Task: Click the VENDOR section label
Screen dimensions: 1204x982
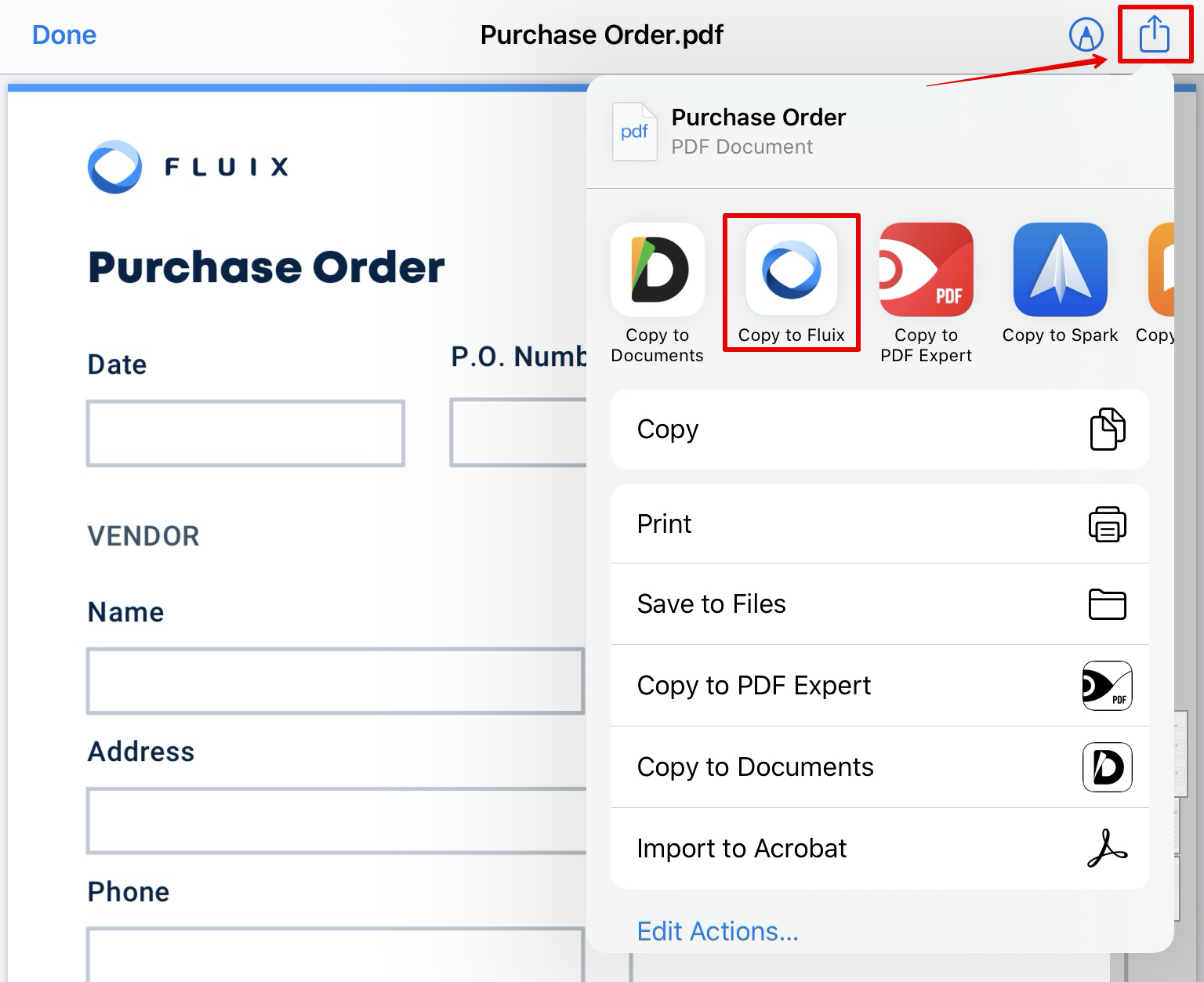Action: (143, 536)
